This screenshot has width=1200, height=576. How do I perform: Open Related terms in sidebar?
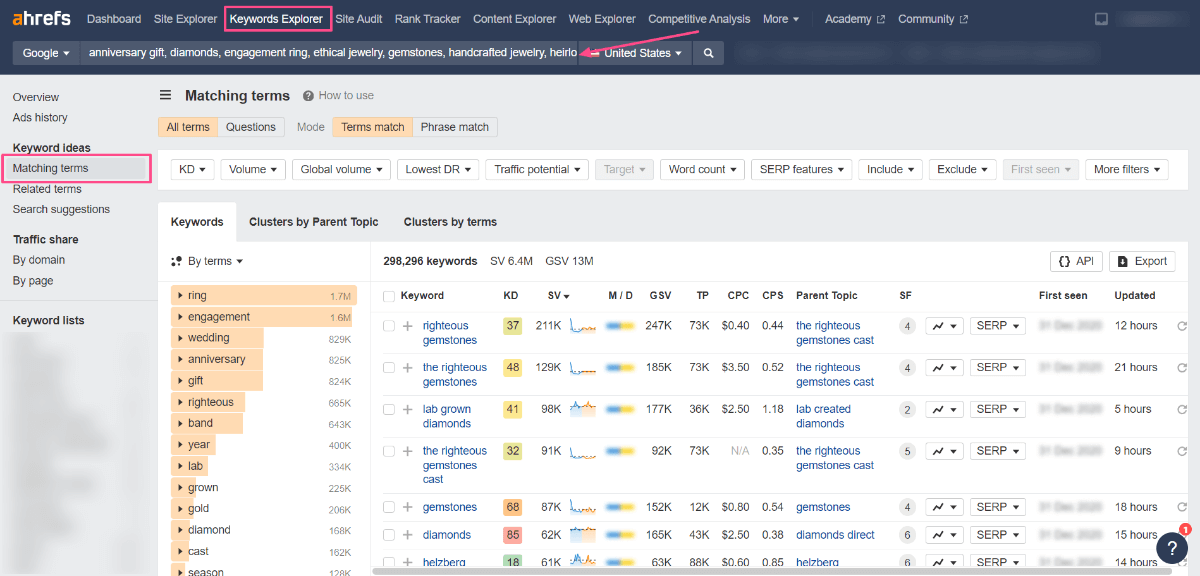click(47, 189)
